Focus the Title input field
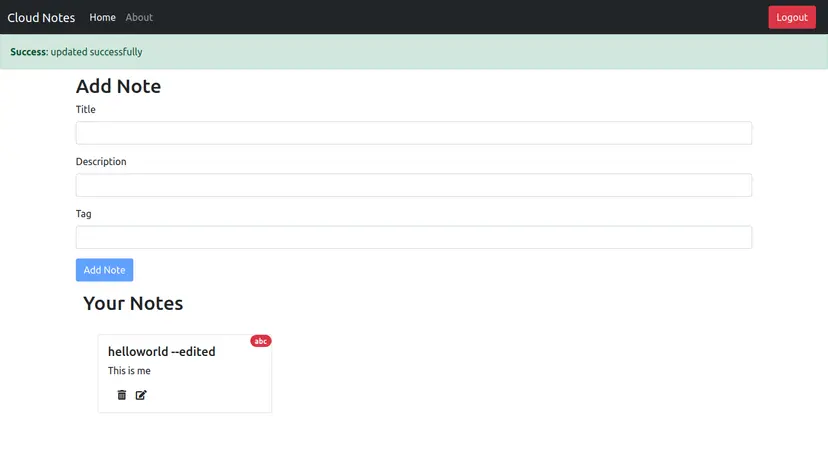828x466 pixels. [413, 133]
